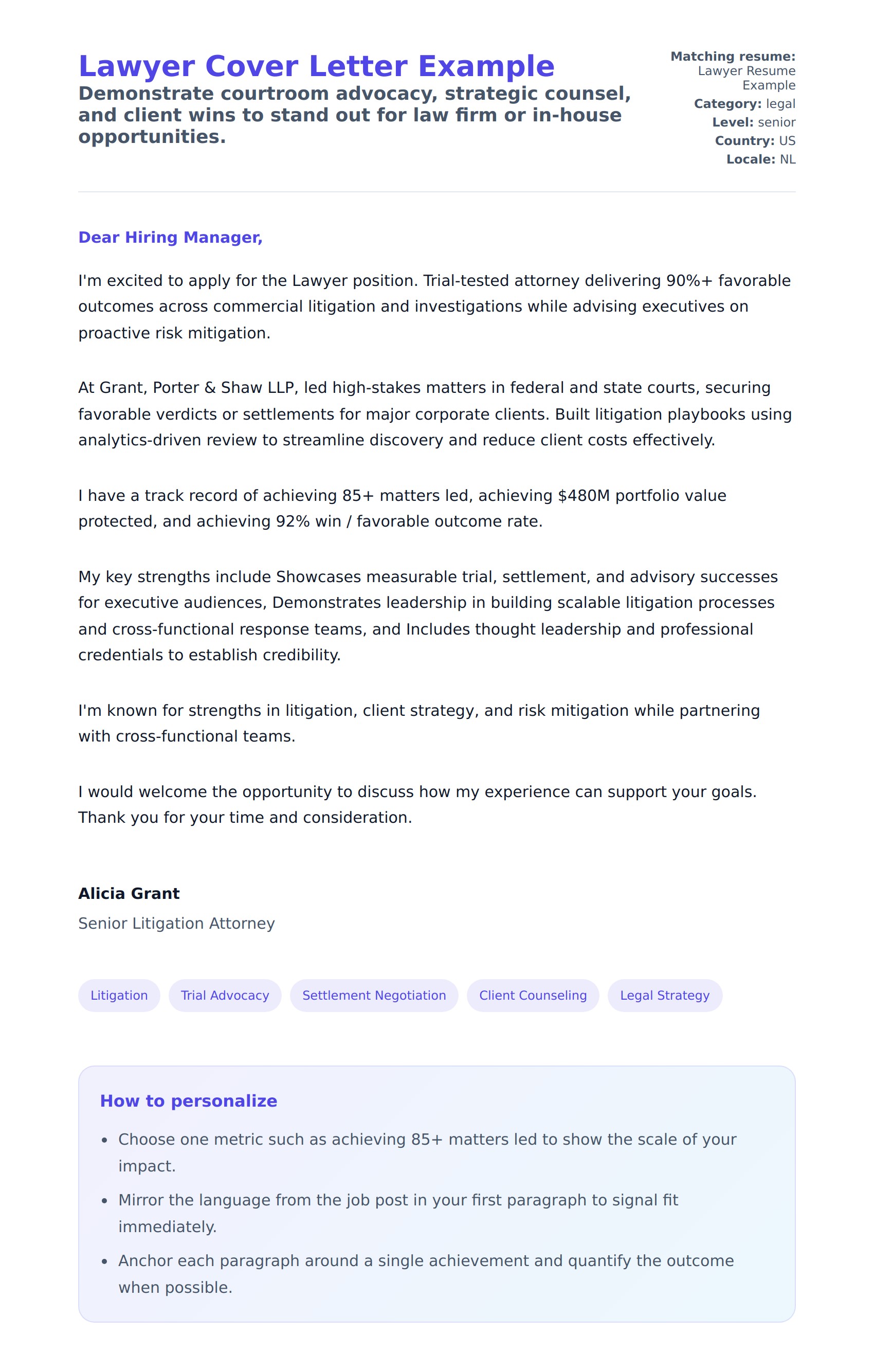This screenshot has width=874, height=1372.
Task: Click the subtitle about demonstrating courtroom advocacy
Action: tap(354, 115)
